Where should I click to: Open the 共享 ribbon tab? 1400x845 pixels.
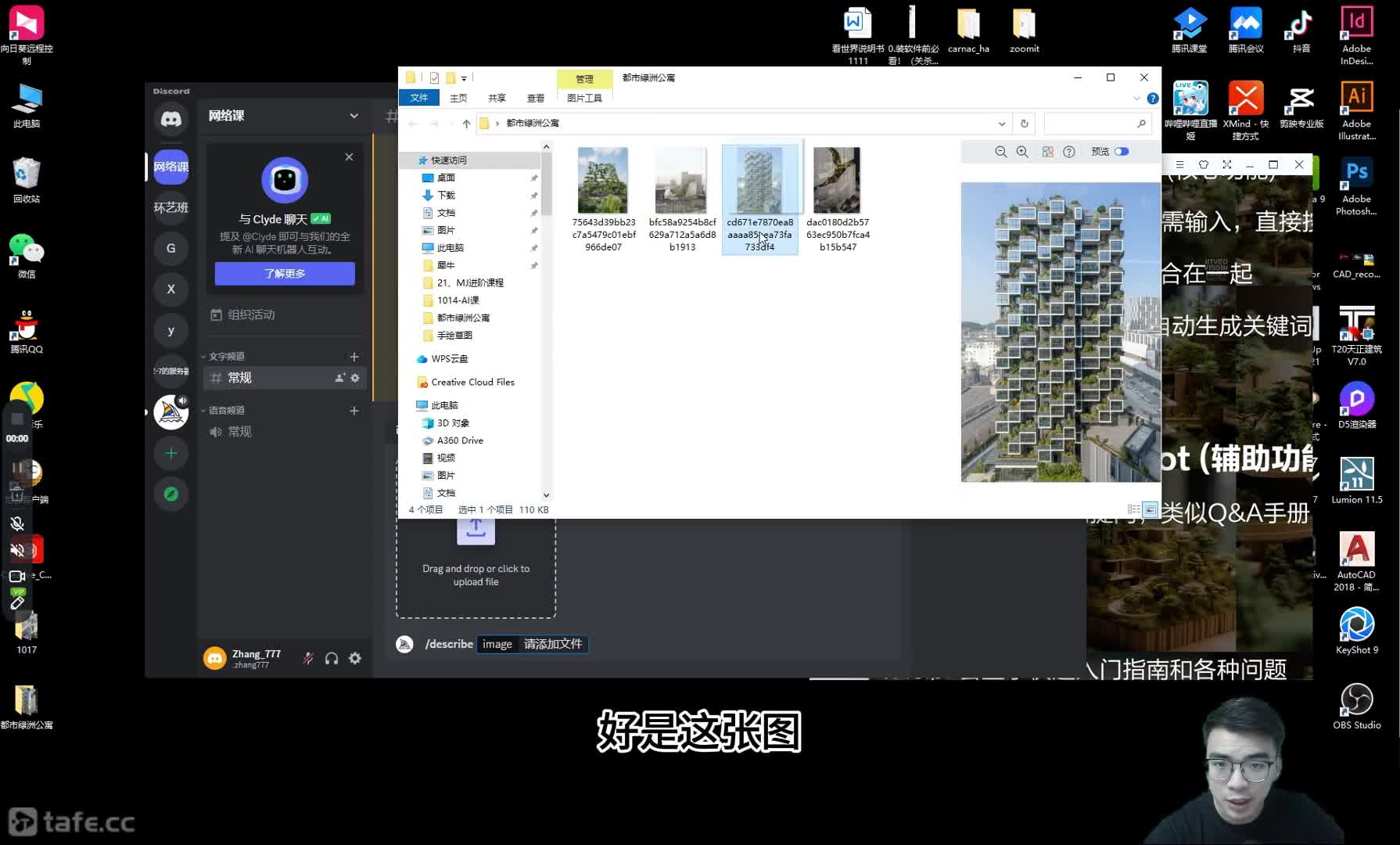coord(497,98)
